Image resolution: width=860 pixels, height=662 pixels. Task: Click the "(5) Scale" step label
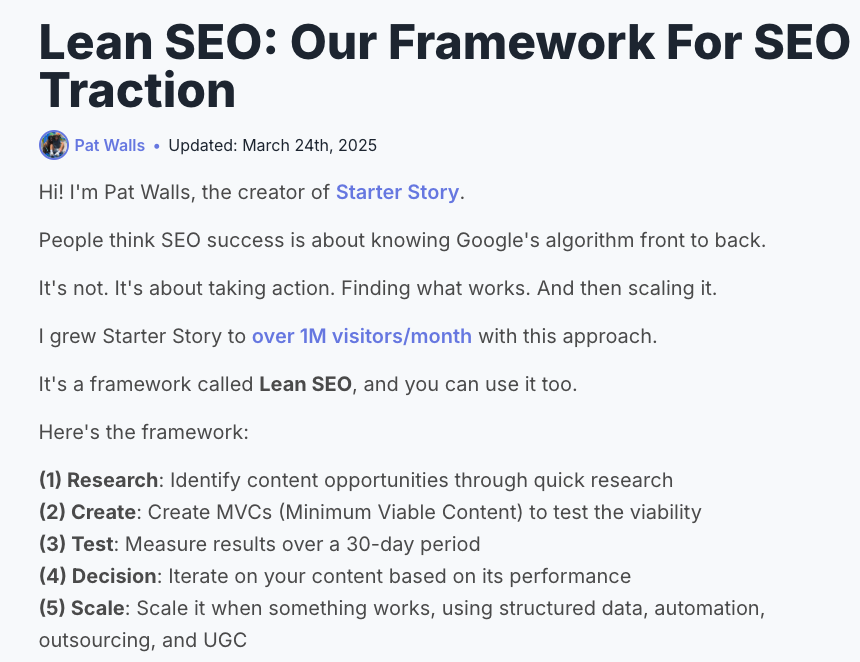pos(82,608)
